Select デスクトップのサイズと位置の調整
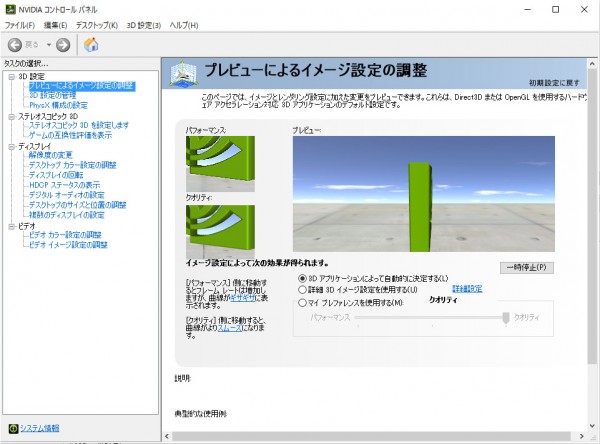The height and width of the screenshot is (444, 600). (x=78, y=205)
